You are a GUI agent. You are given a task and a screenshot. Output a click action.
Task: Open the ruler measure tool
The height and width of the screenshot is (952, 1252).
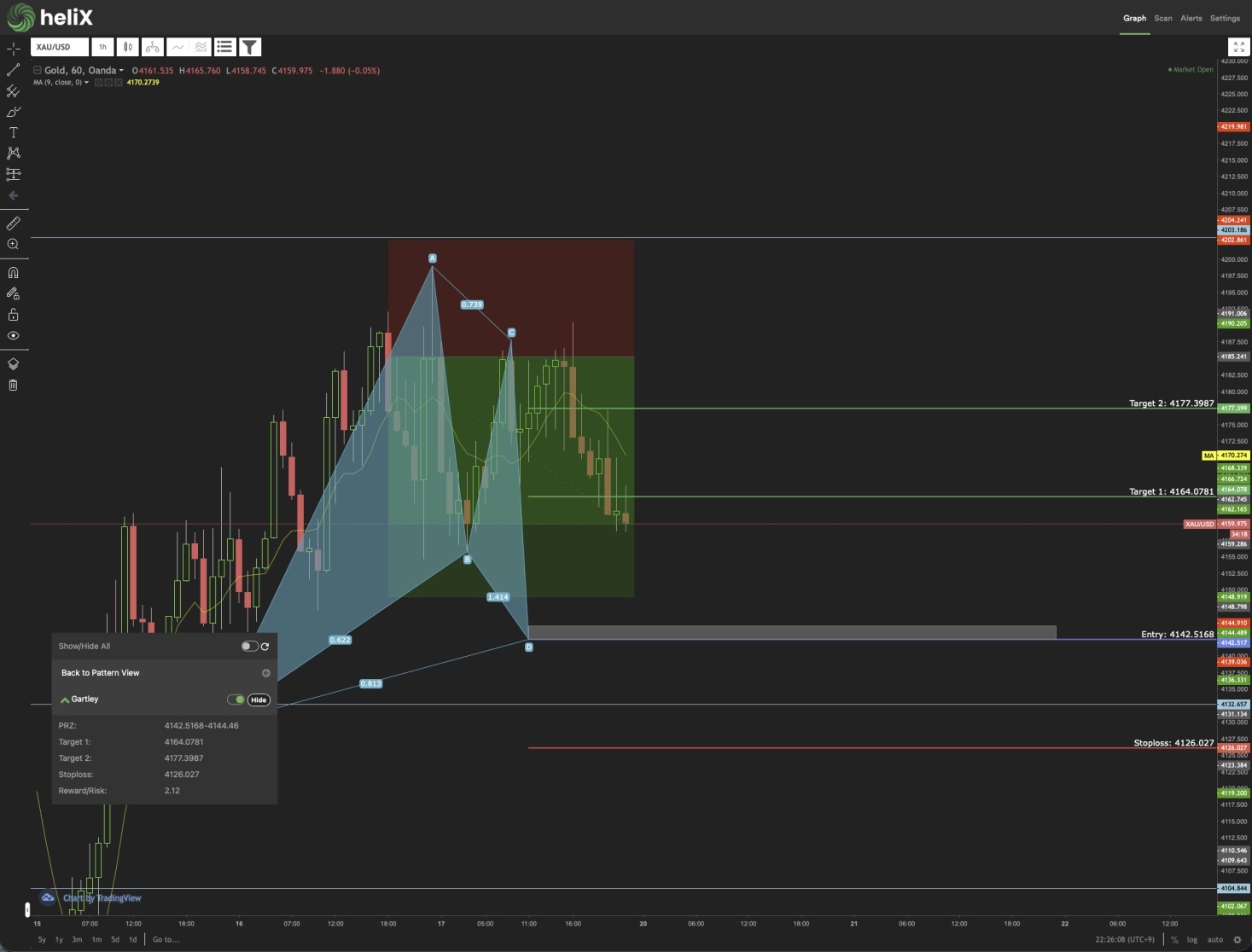click(x=13, y=223)
